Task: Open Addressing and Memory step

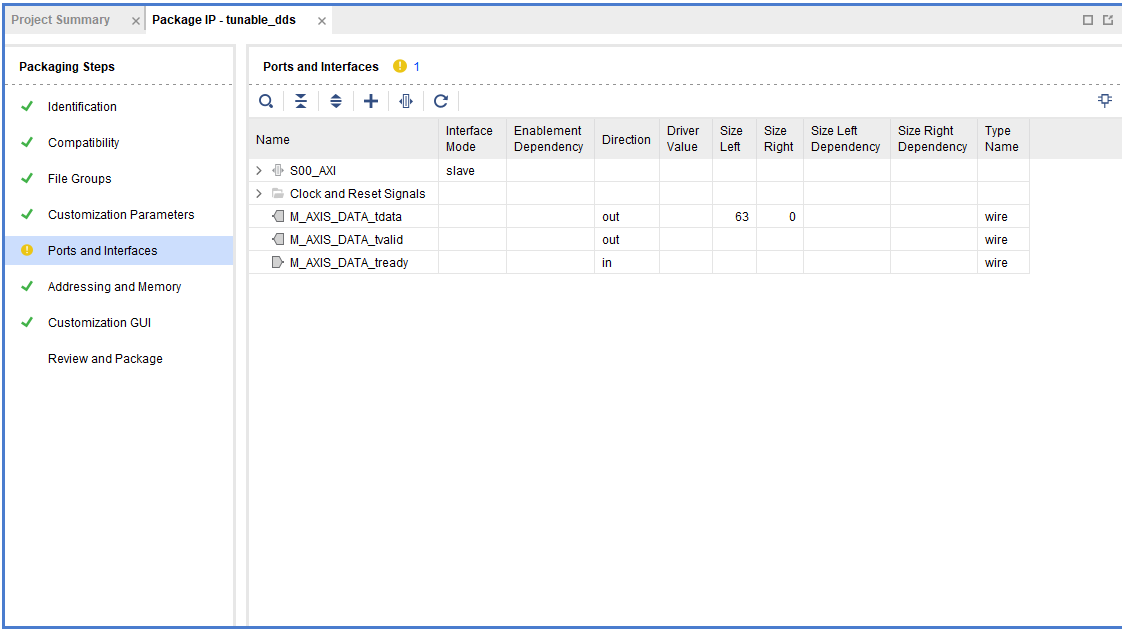Action: point(114,286)
